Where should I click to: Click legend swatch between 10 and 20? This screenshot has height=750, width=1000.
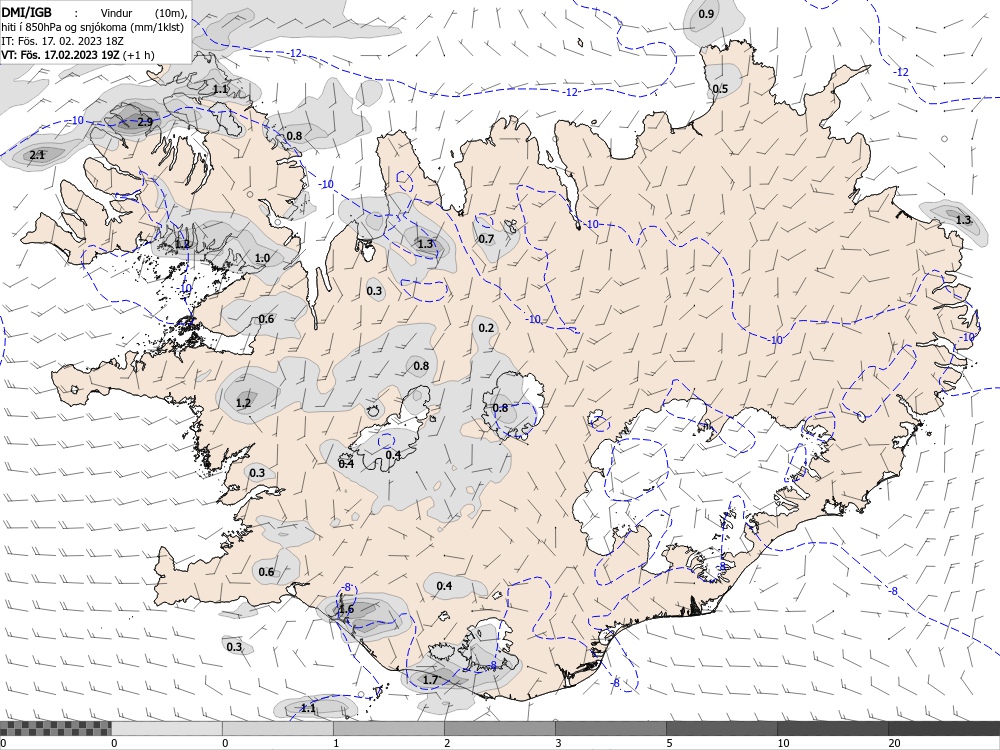click(x=832, y=728)
